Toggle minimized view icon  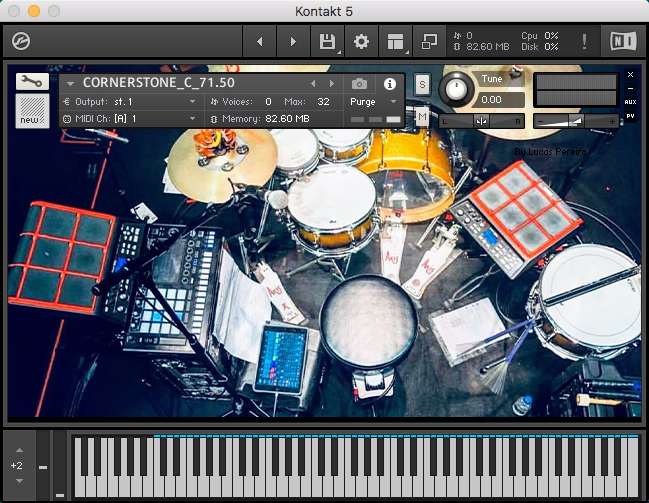tap(429, 41)
